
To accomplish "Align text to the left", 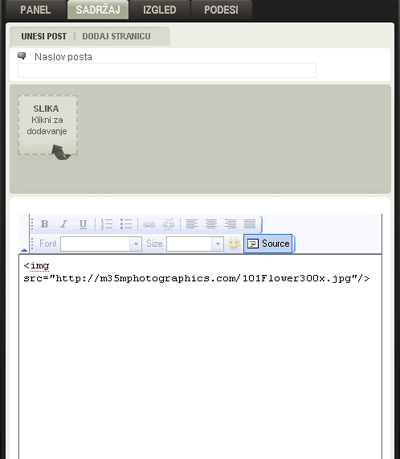I will pos(192,224).
